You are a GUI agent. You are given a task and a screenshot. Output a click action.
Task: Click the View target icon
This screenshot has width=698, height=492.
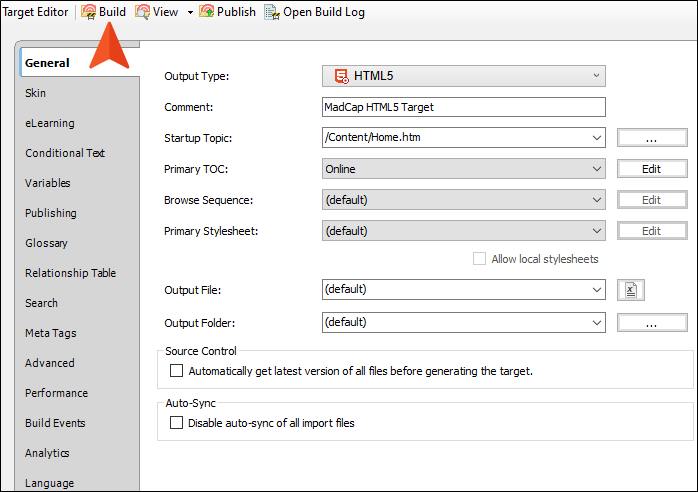pyautogui.click(x=142, y=12)
